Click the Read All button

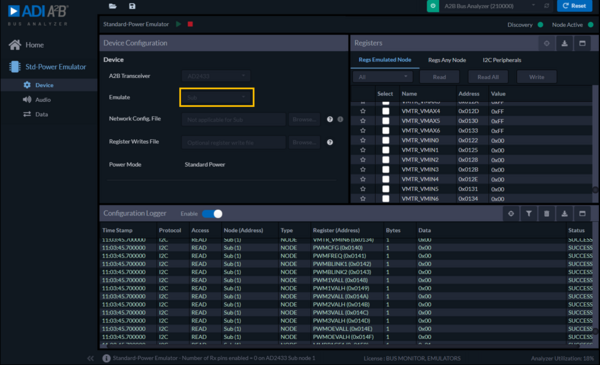click(x=488, y=77)
